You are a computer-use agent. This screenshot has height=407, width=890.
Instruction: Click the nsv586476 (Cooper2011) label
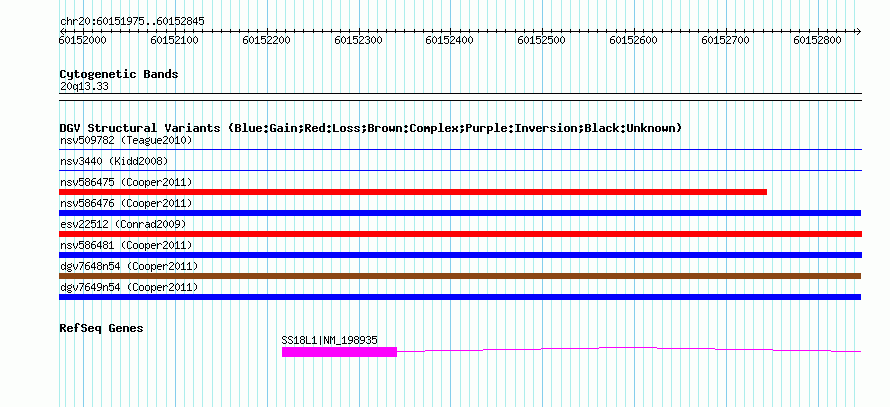pos(126,203)
